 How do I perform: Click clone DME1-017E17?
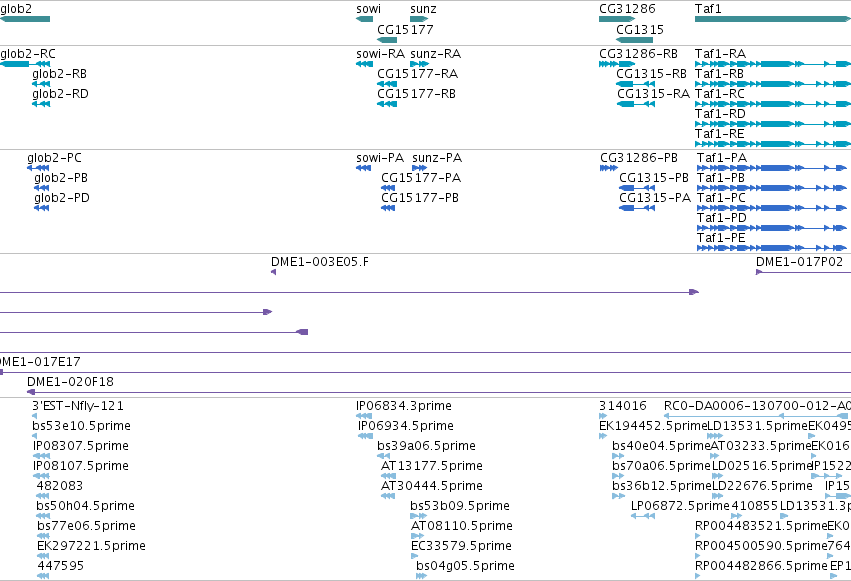click(426, 373)
